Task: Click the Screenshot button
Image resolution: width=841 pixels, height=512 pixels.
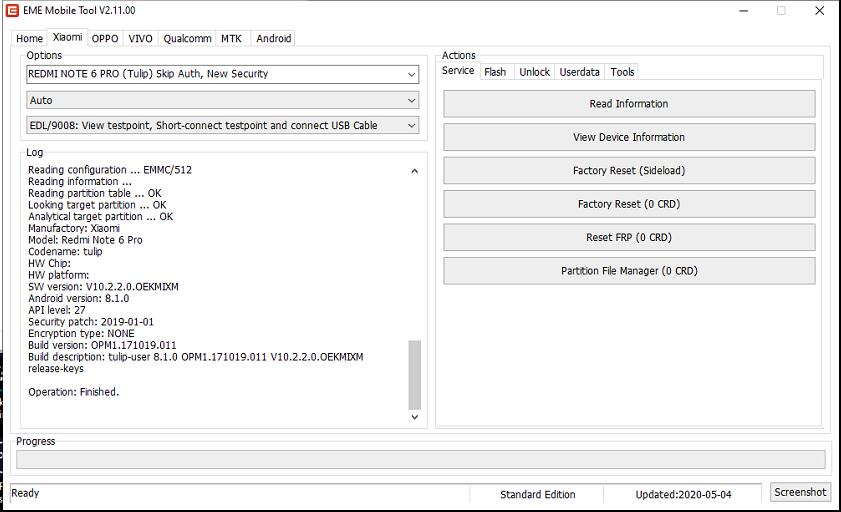Action: [800, 492]
